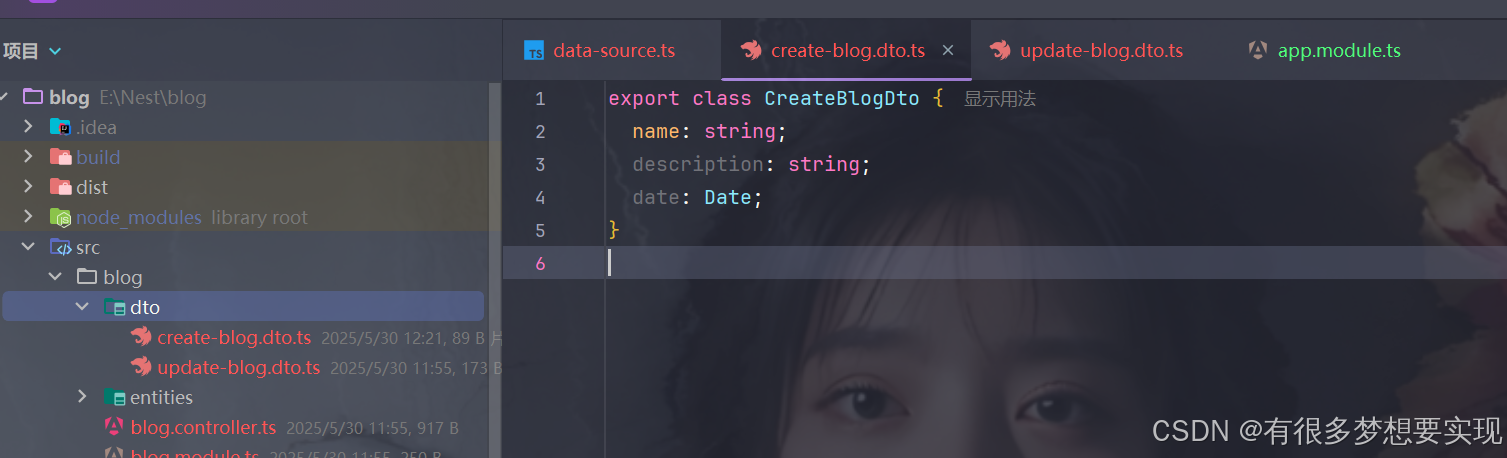Click the NestJS icon of create-blog.dto.ts in tree
This screenshot has width=1507, height=458.
(x=141, y=337)
